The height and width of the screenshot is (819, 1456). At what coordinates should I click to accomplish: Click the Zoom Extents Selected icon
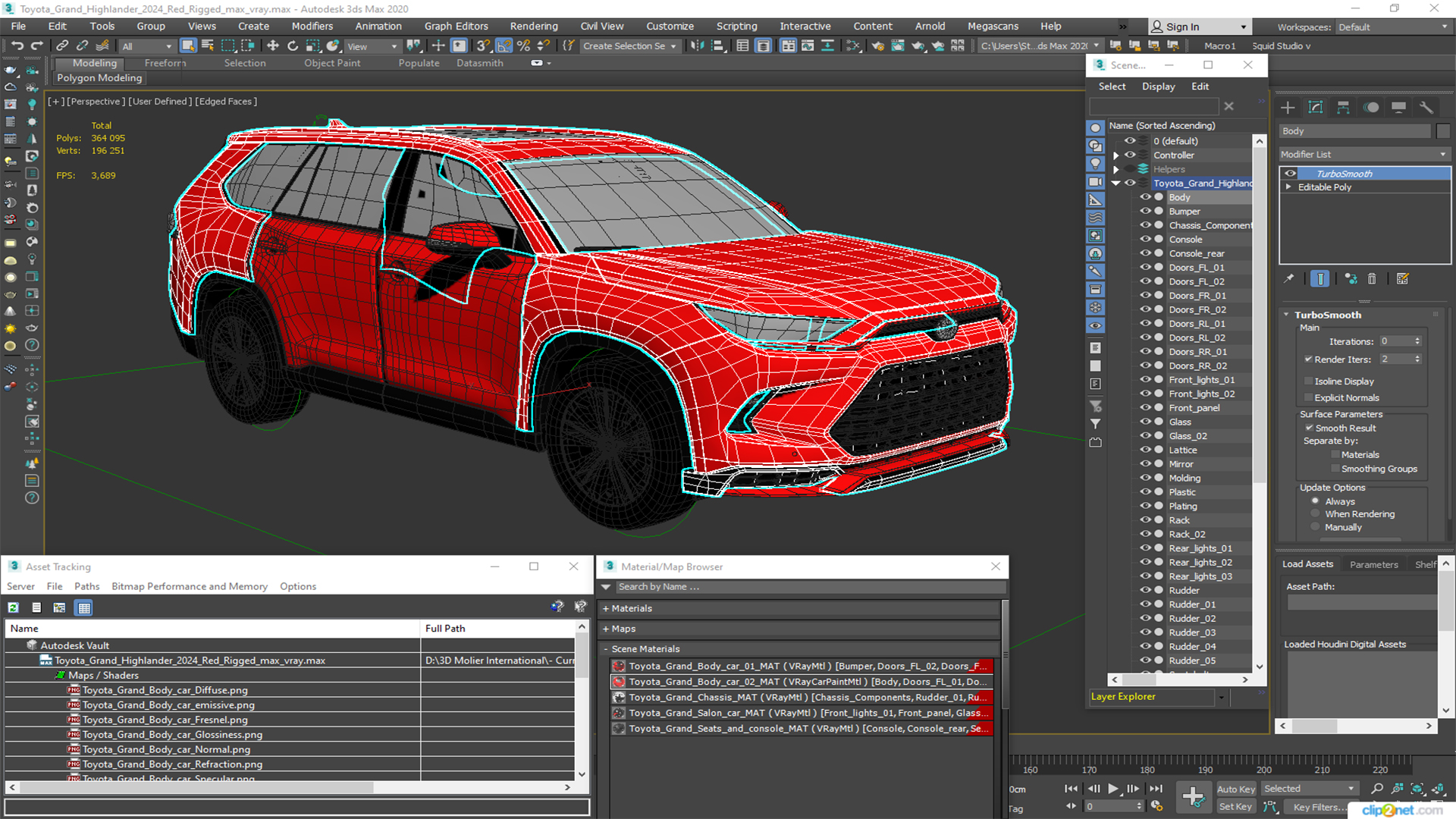tap(1417, 789)
